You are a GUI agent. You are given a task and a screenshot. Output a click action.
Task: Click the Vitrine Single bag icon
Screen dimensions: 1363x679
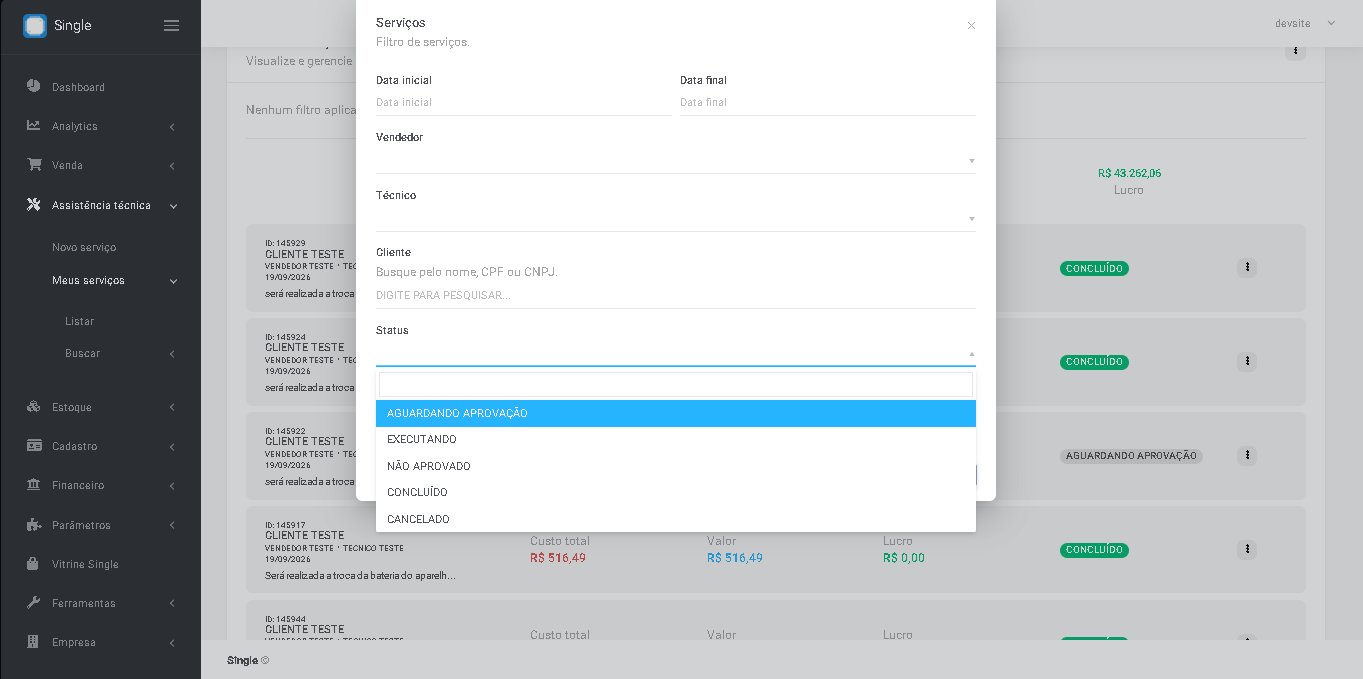[33, 564]
